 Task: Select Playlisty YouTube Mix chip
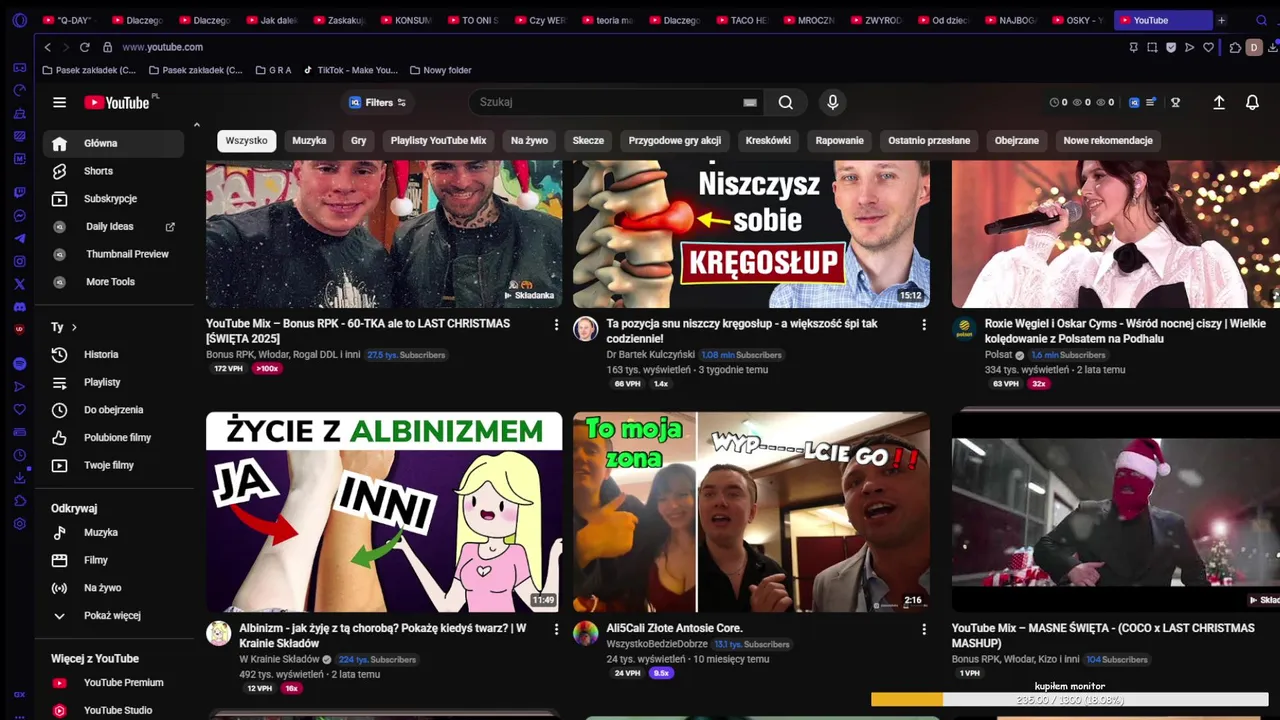pyautogui.click(x=438, y=141)
